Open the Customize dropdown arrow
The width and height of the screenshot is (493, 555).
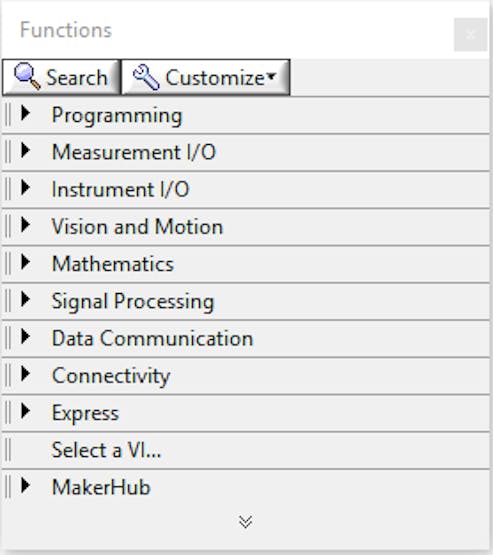[271, 76]
